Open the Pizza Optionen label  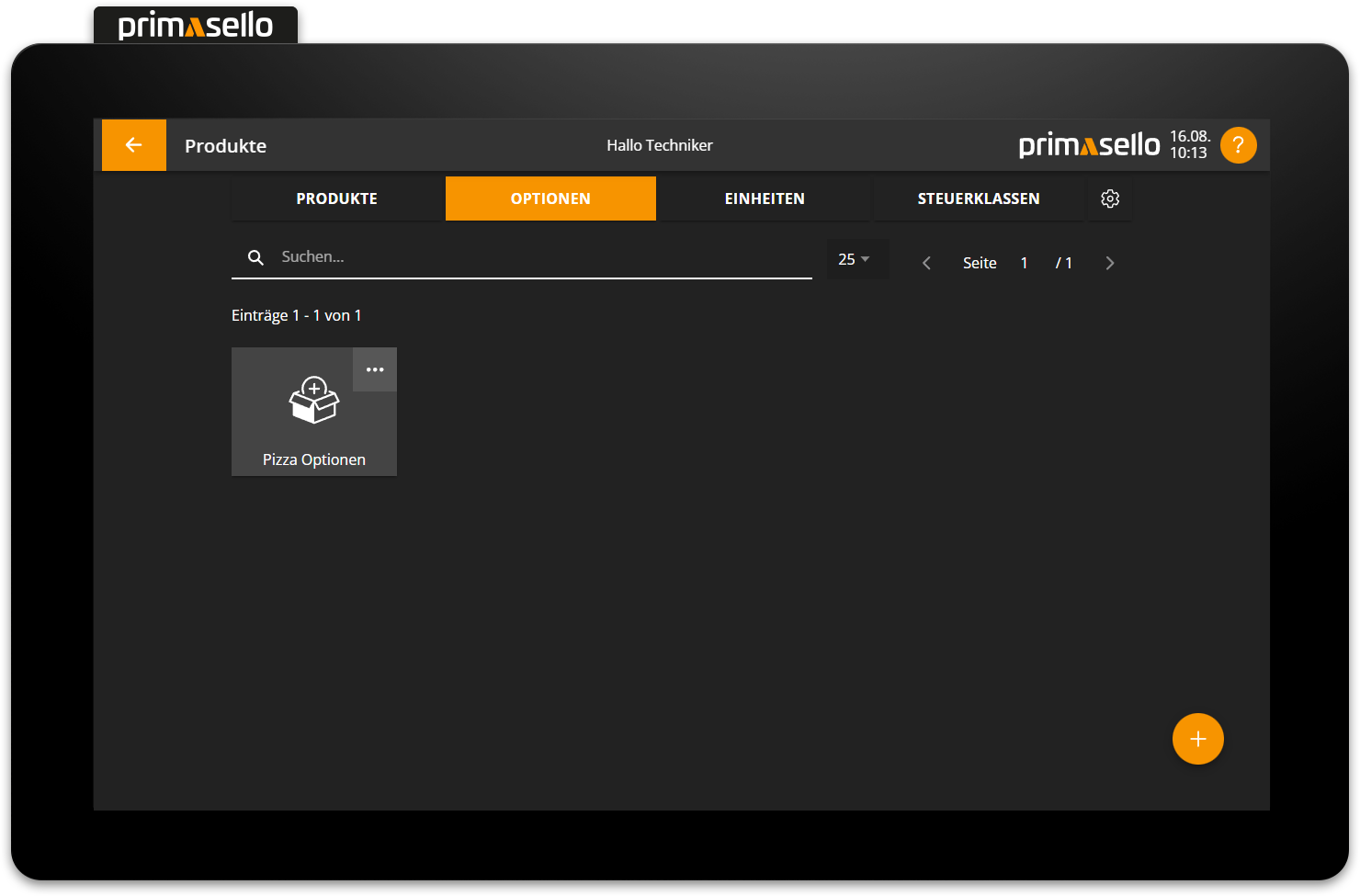[x=314, y=459]
